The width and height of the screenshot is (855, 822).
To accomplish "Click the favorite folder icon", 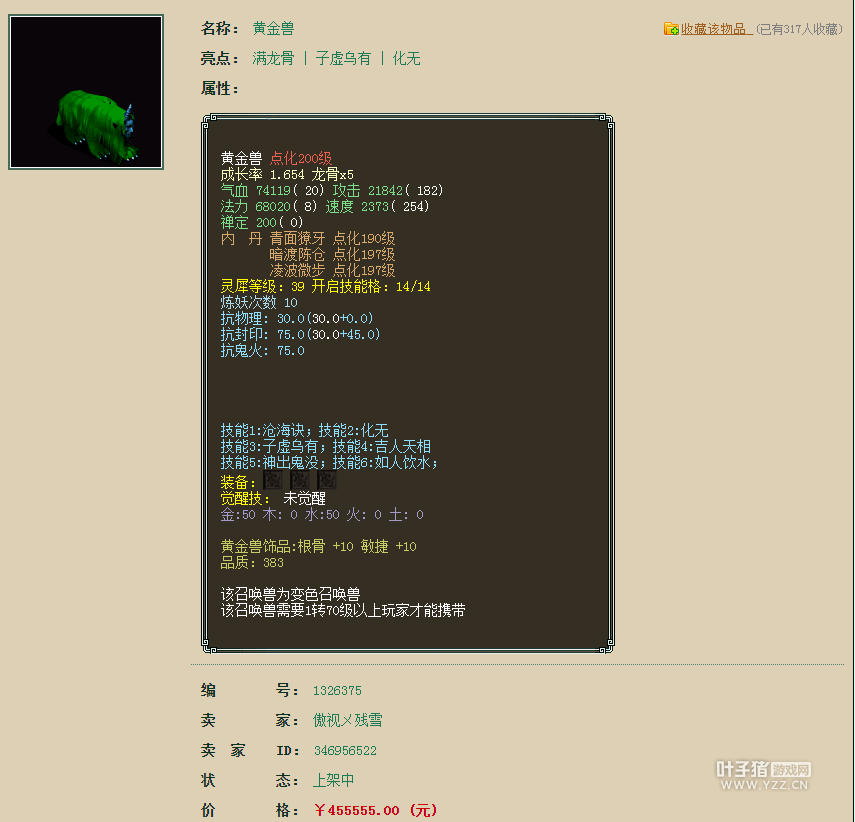I will pos(671,29).
